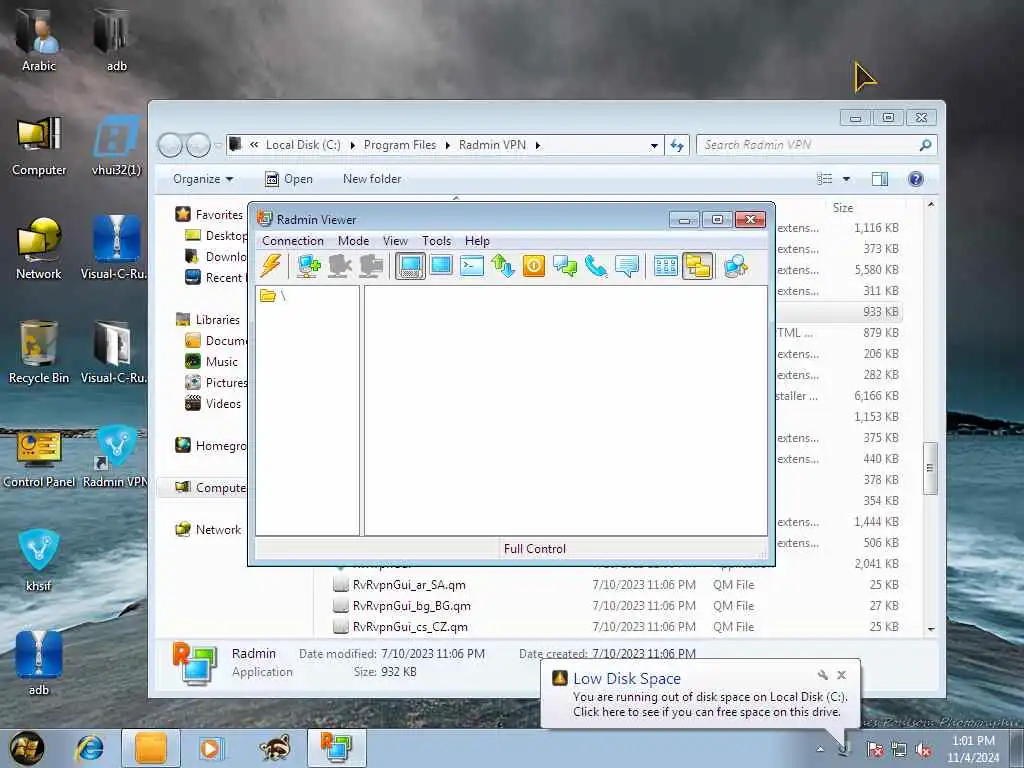
Task: Expand arrow after Program Files breadcrumb
Action: pos(448,145)
